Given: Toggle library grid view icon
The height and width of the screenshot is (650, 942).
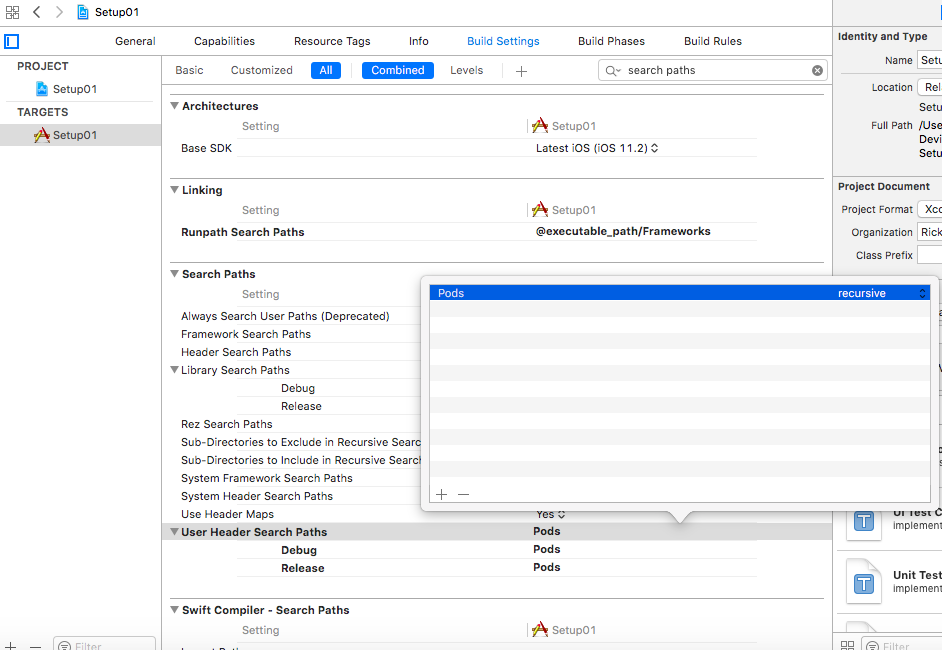Looking at the screenshot, I should [x=847, y=646].
